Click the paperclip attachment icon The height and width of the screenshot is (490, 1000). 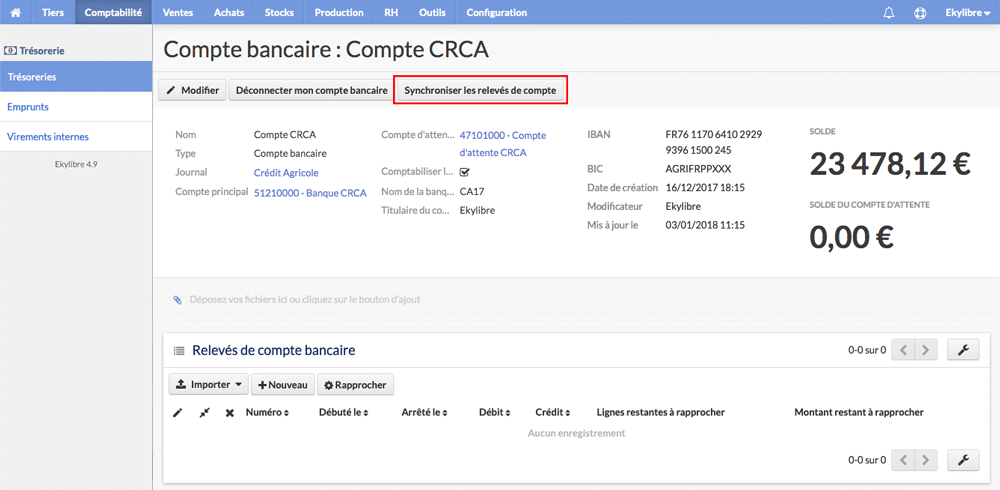pyautogui.click(x=177, y=299)
